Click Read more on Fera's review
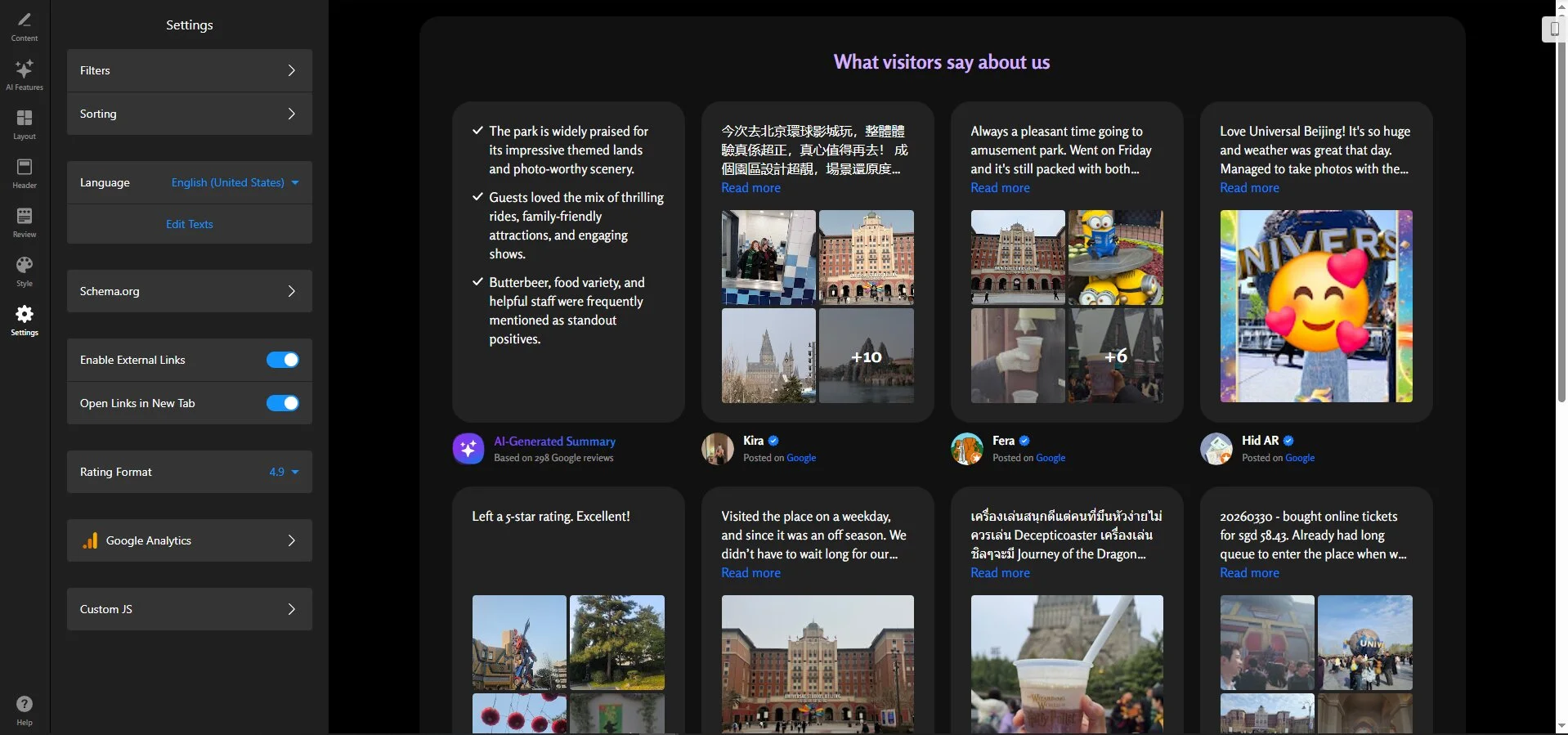 (1000, 188)
